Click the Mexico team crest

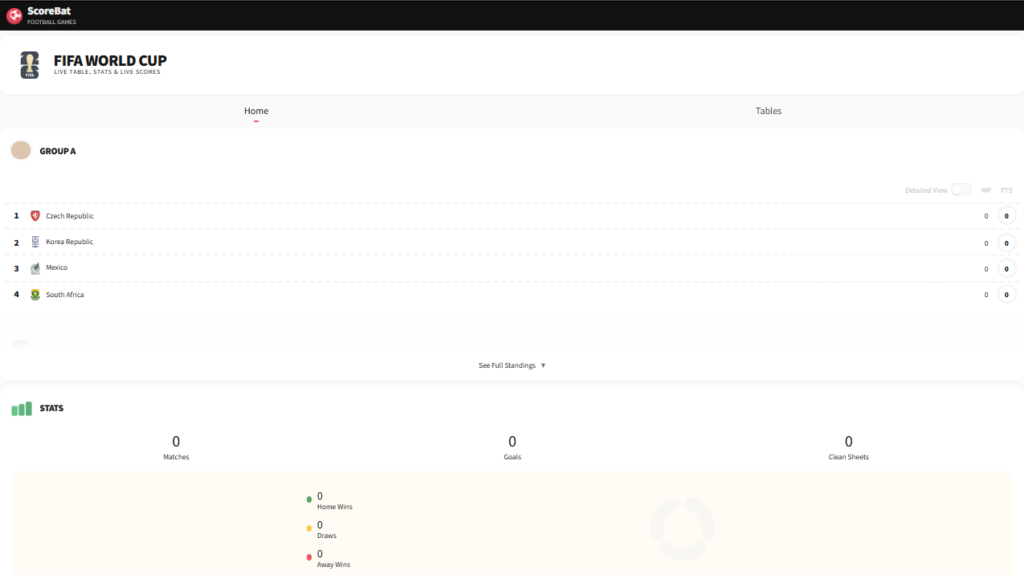tap(35, 268)
